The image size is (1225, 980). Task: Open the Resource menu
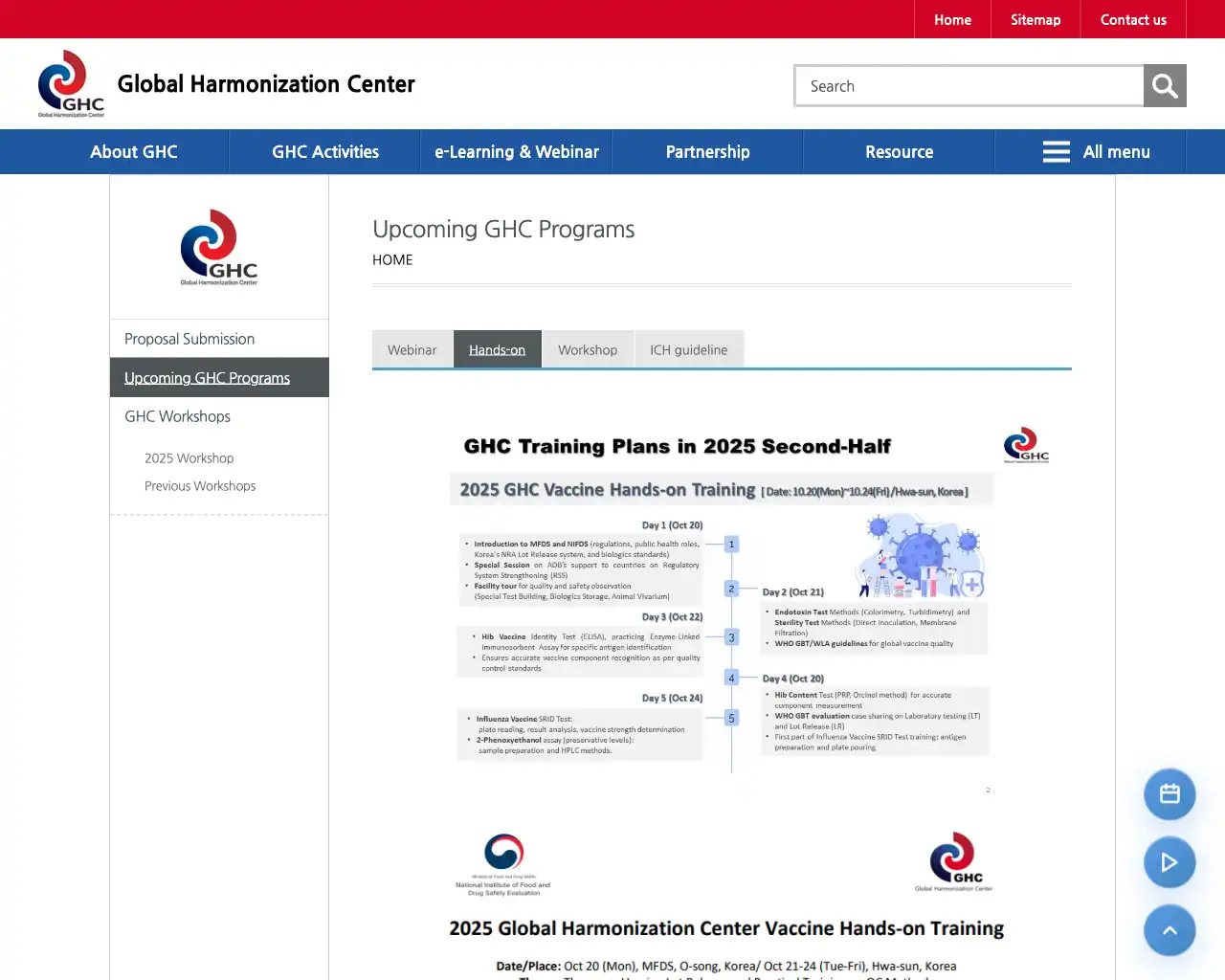tap(899, 152)
